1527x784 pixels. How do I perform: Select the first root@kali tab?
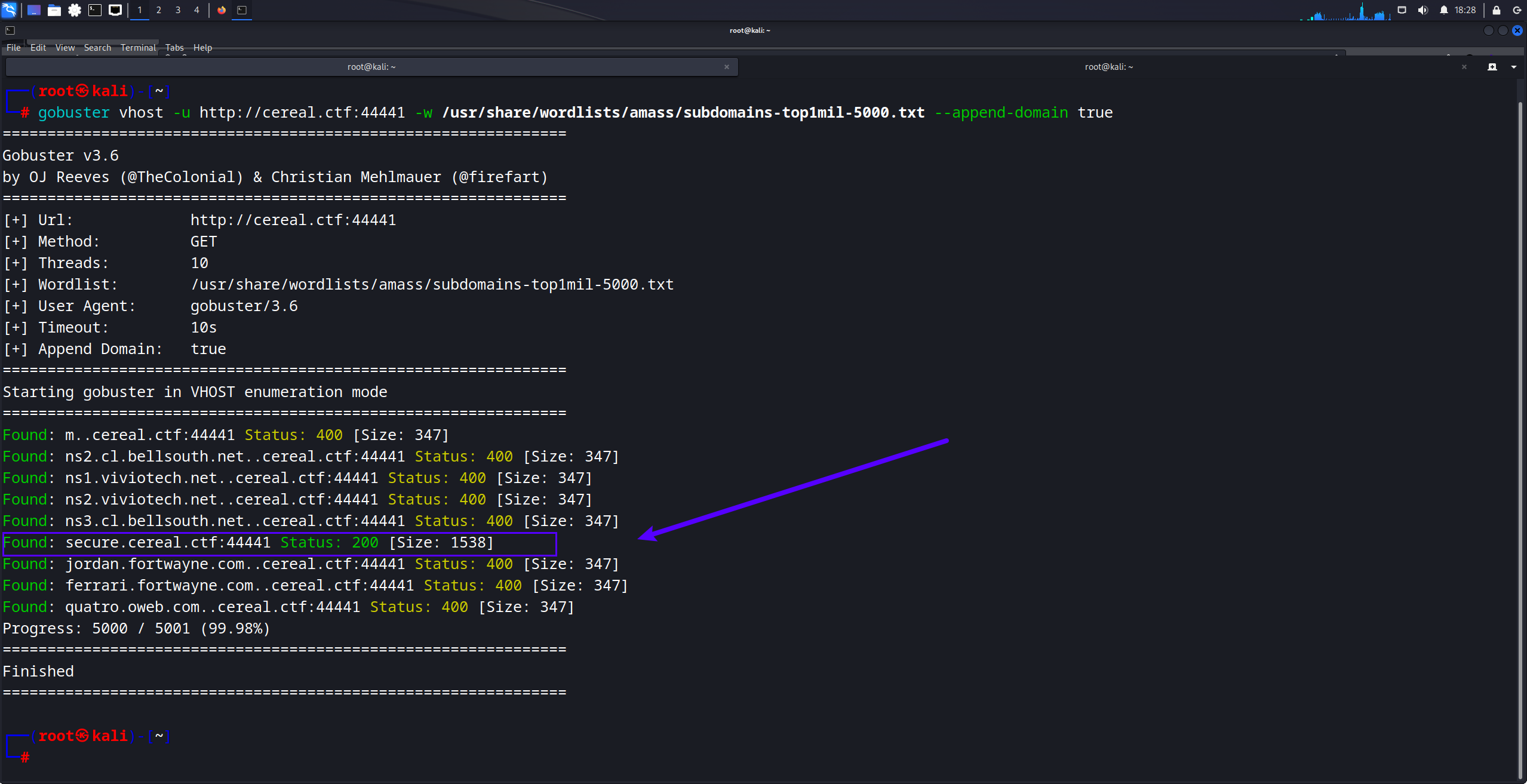point(371,67)
